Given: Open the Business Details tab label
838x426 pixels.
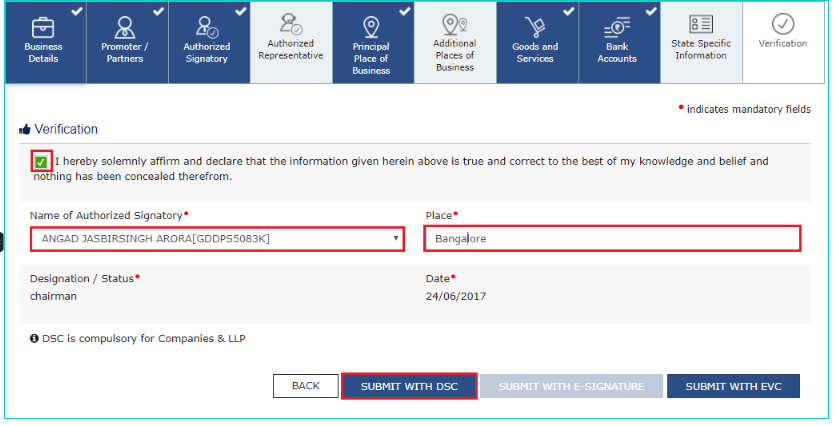Looking at the screenshot, I should (43, 52).
